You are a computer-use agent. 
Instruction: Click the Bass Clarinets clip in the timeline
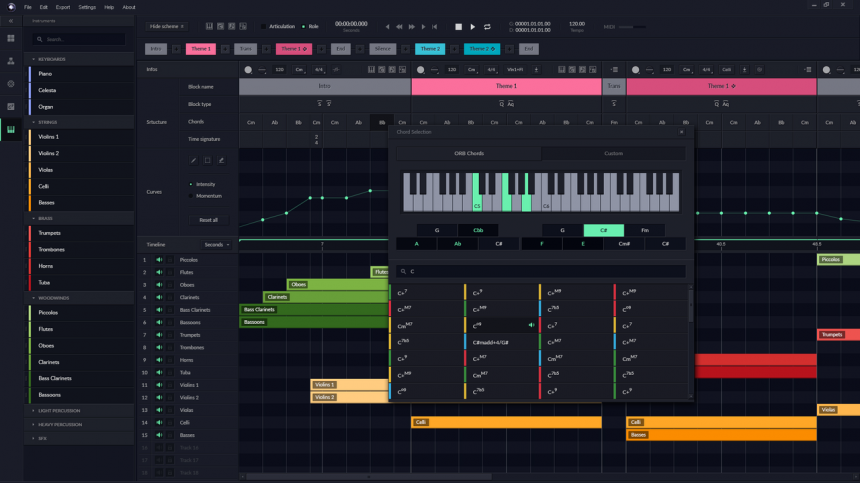[x=314, y=310]
